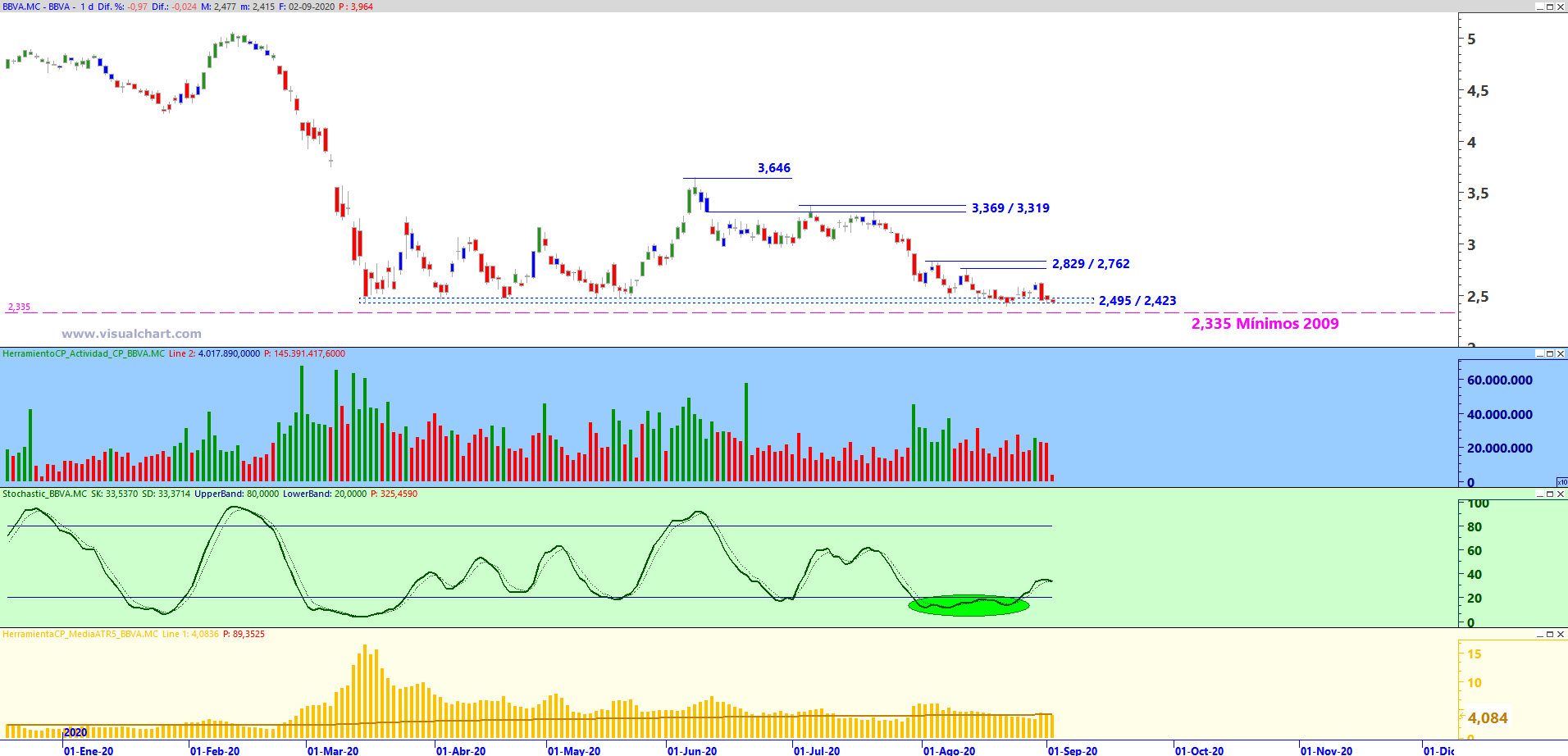Close the HerramientoCP_Actividad volume panel

pyautogui.click(x=1561, y=353)
